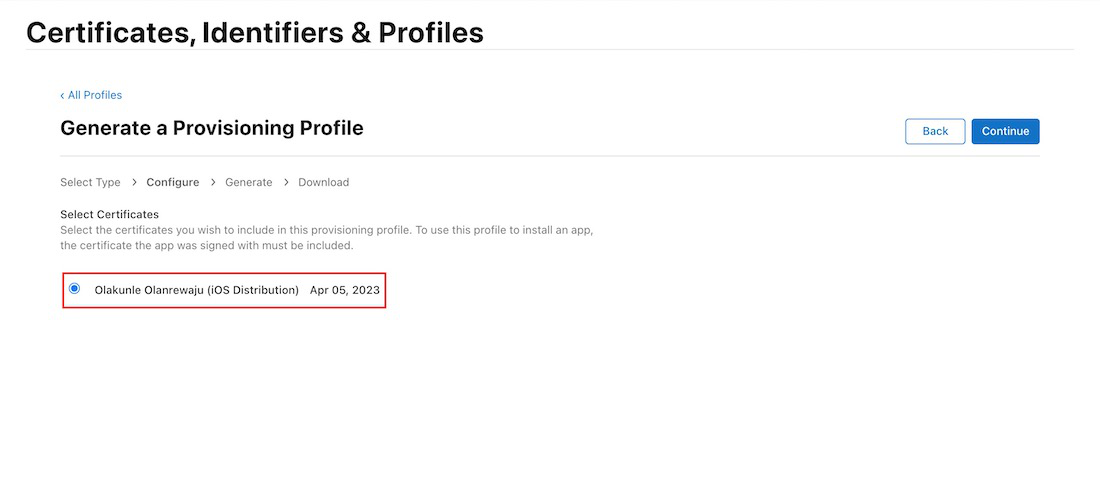
Task: Click the Apr 05, 2023 expiration date
Action: pyautogui.click(x=345, y=290)
